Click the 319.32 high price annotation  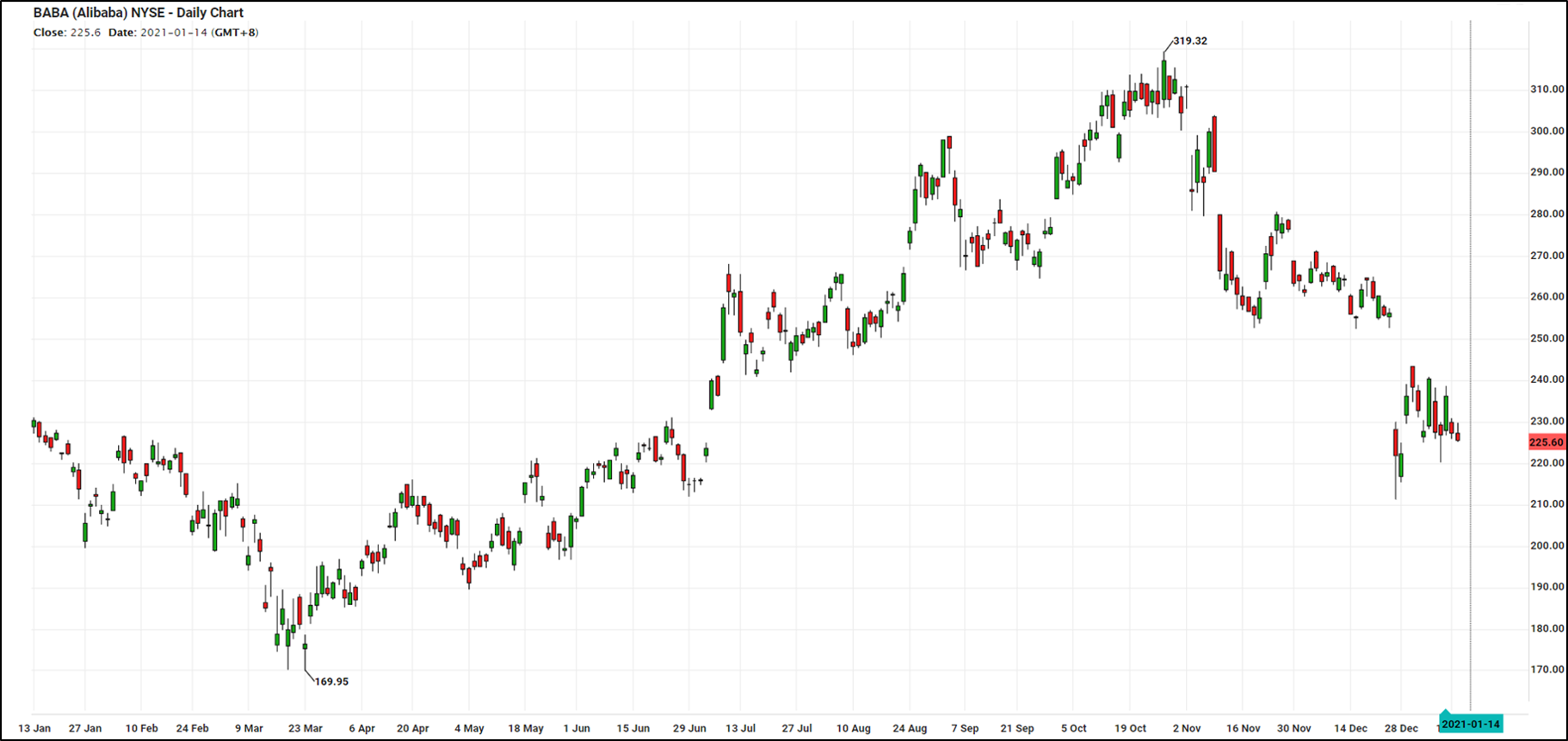pos(1190,40)
